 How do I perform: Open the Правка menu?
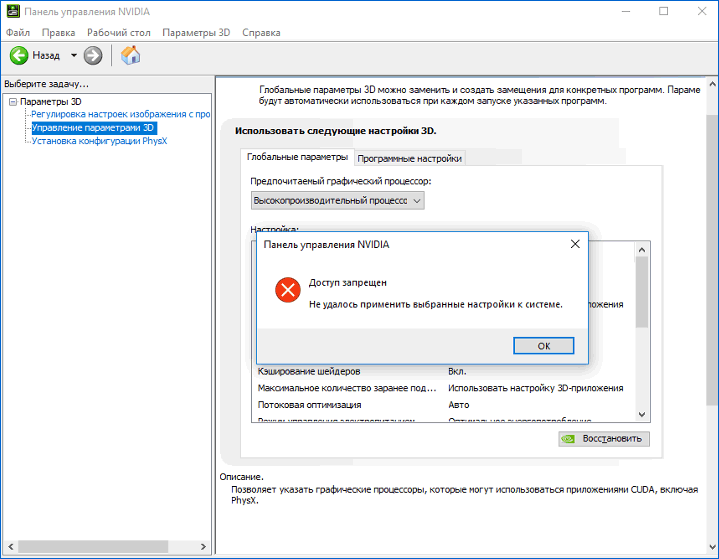coord(58,32)
